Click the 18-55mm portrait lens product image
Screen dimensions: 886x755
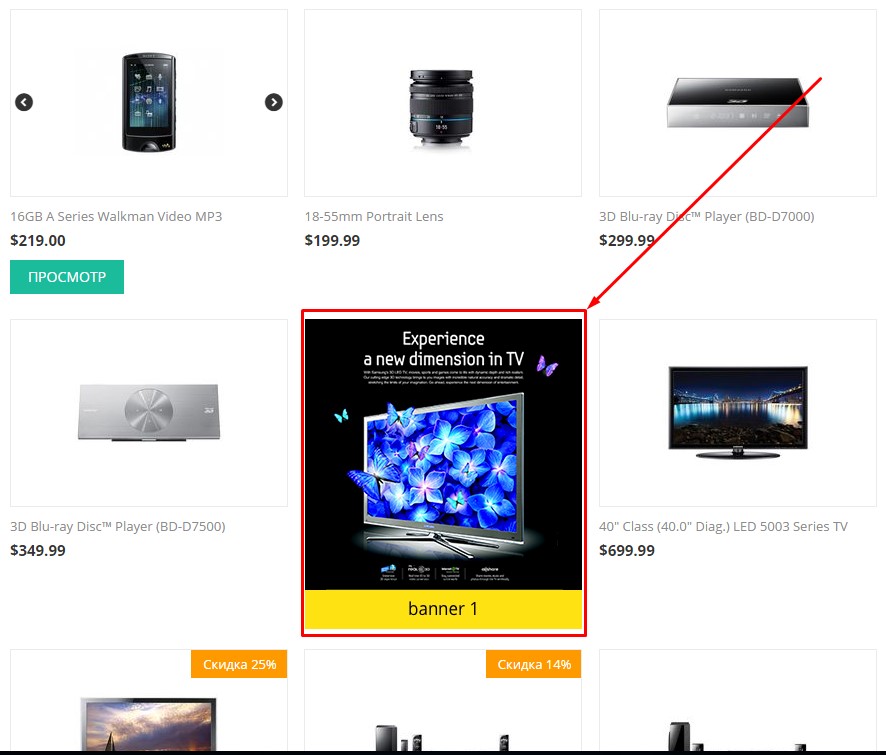coord(441,109)
